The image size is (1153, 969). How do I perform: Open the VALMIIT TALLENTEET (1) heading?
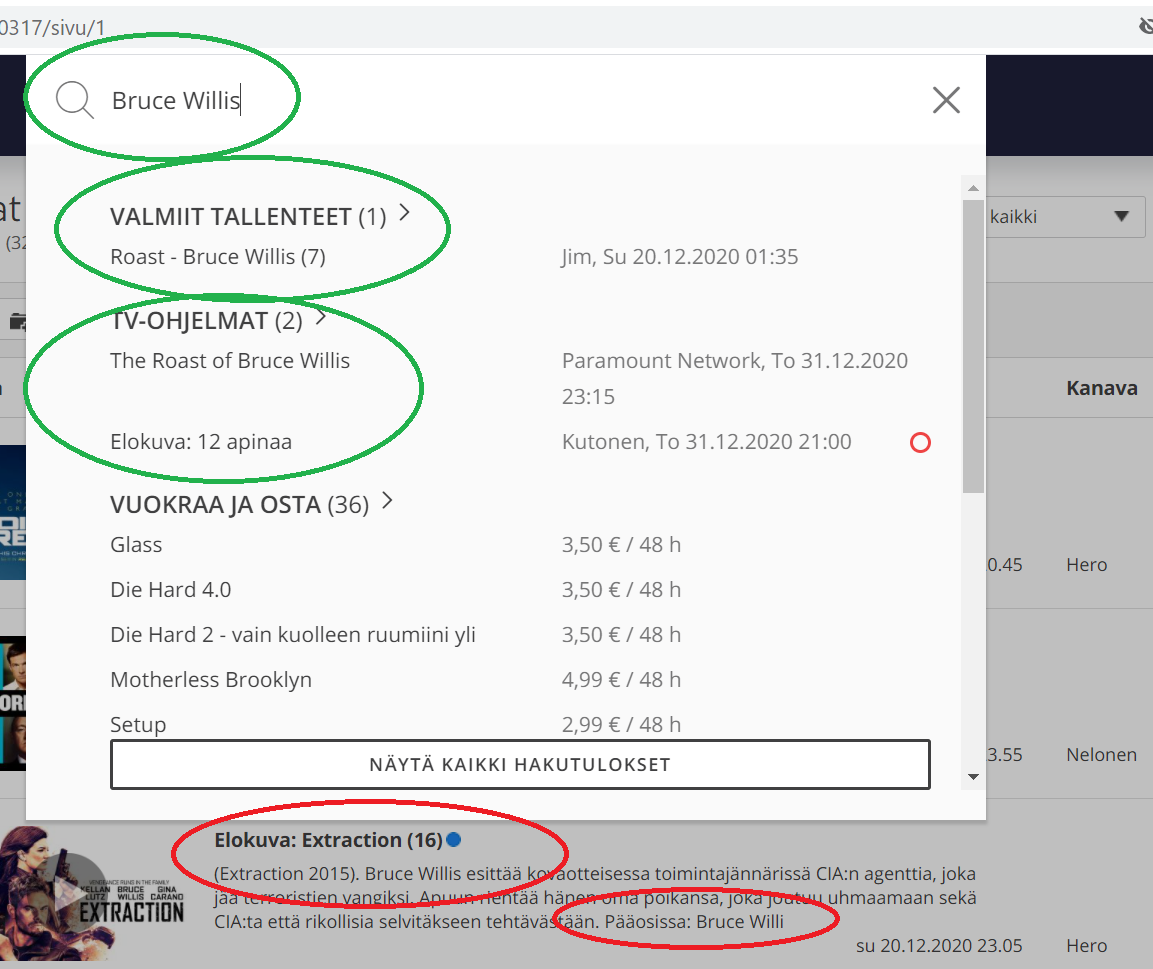248,217
